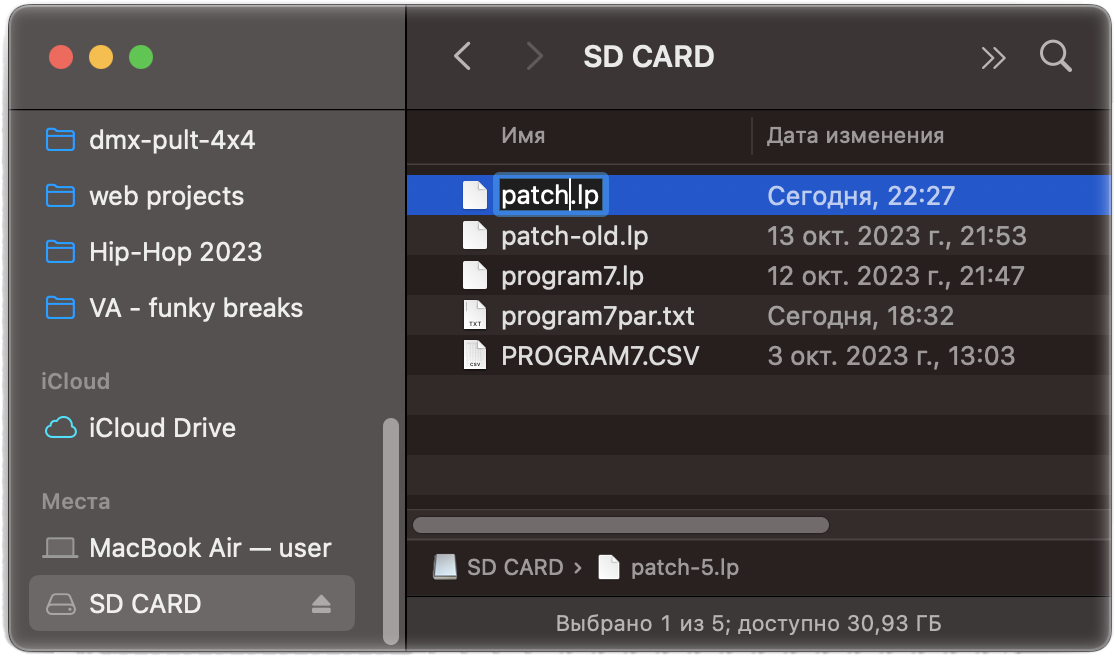
Task: Click SD CARD in the path bar
Action: (514, 568)
